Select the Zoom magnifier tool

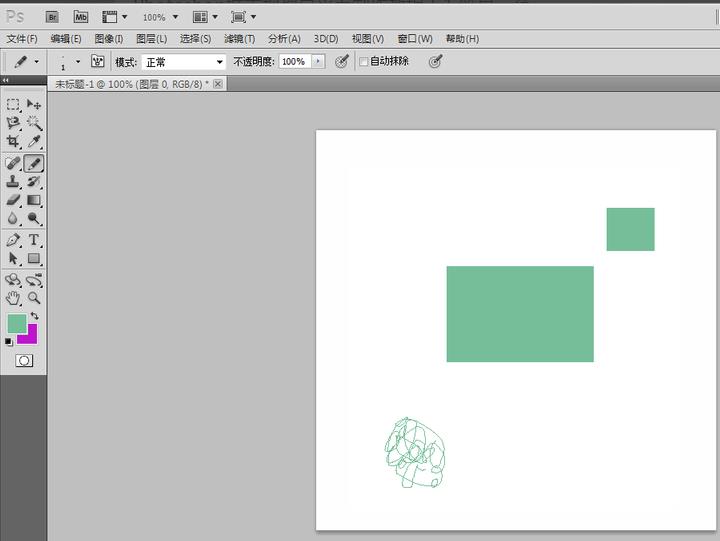pos(34,298)
